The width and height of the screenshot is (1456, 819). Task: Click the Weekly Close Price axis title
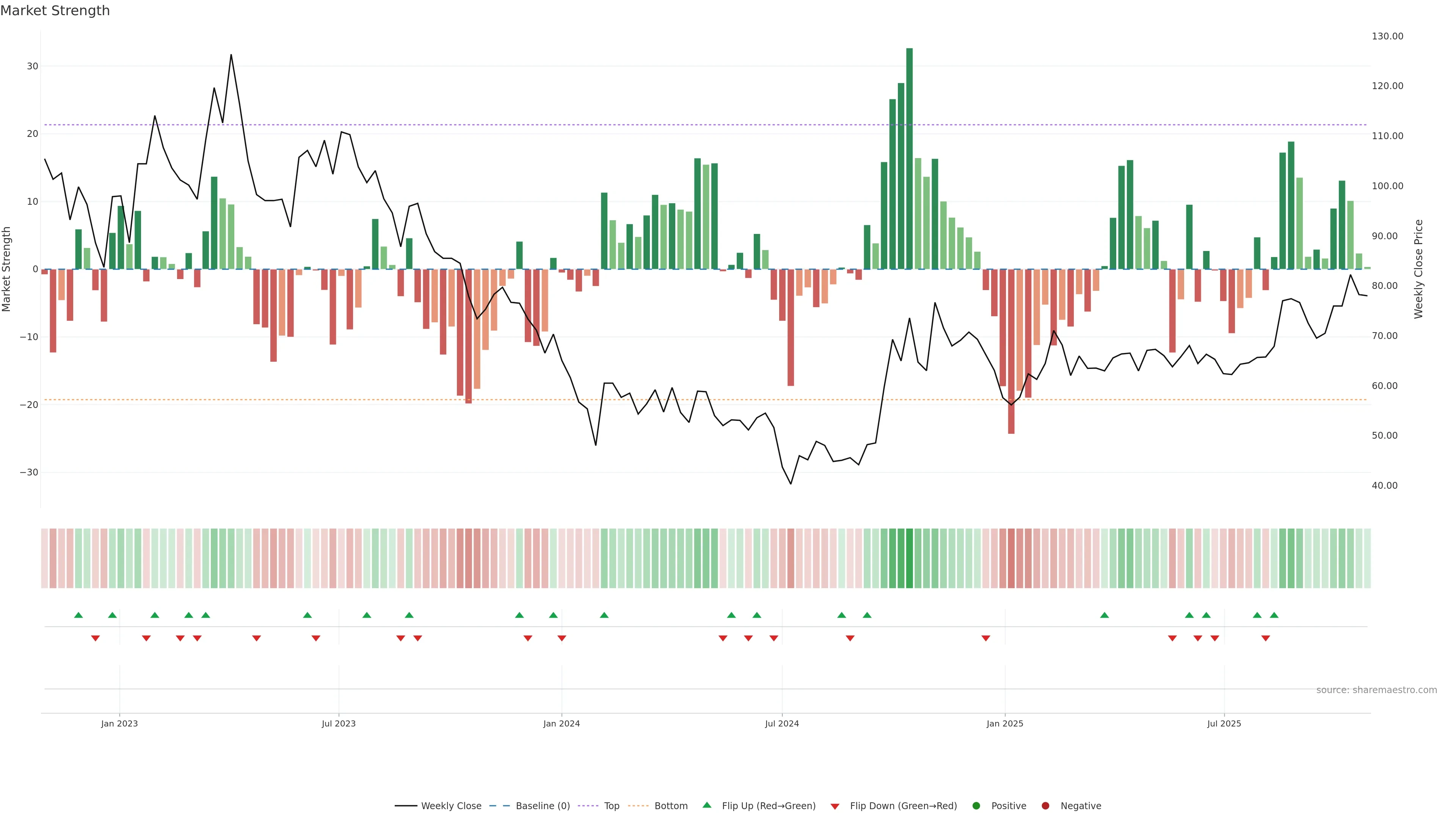coord(1419,269)
